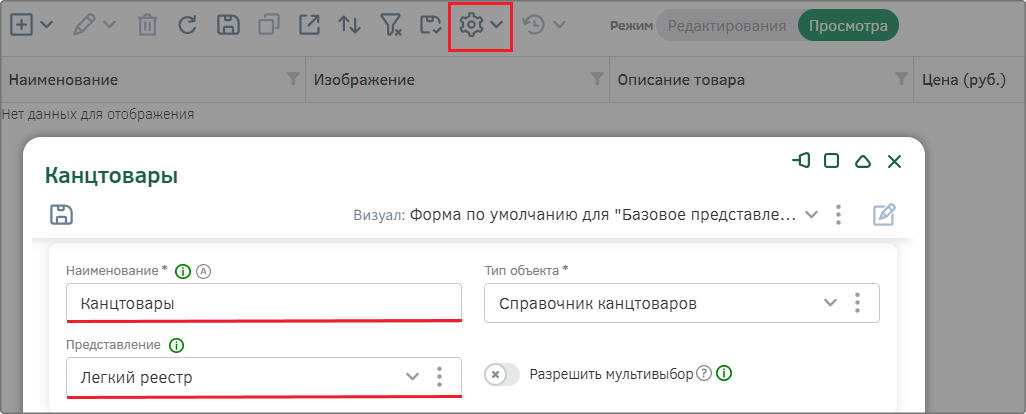1026x414 pixels.
Task: Click the save settings icon with checkmark
Action: [431, 25]
